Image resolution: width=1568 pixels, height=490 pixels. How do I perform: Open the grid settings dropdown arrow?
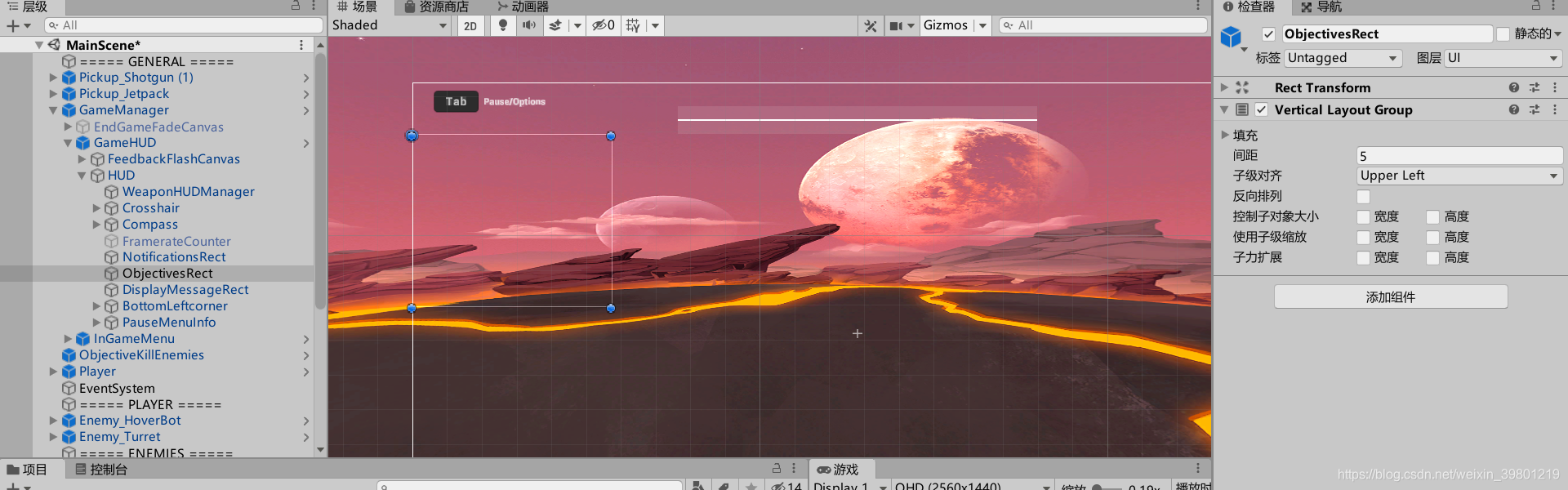pos(655,25)
